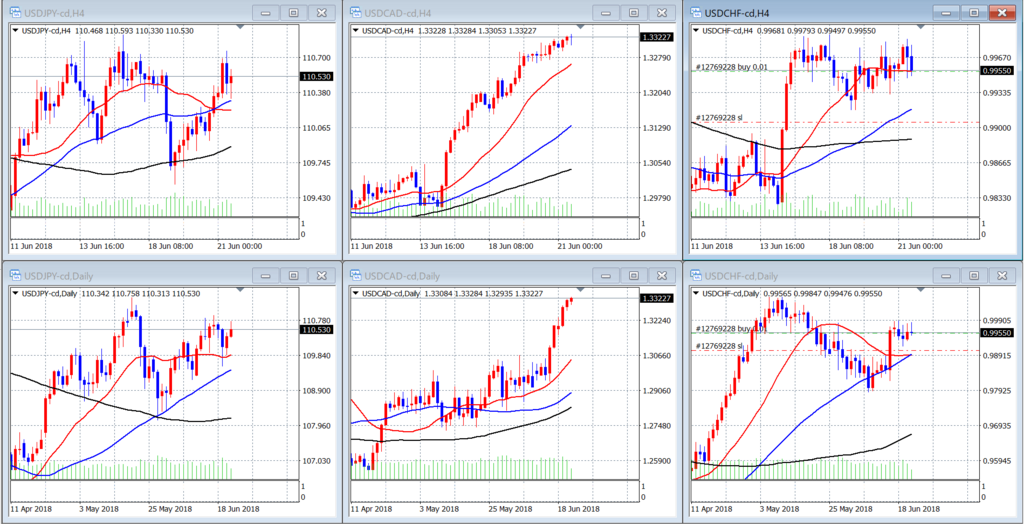Click the gray chart shift marker in USDCHF Daily

(x=921, y=290)
